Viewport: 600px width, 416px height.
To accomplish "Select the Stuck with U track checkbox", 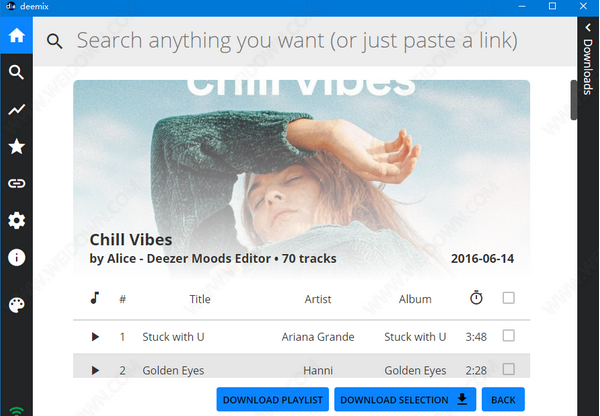I will coord(508,336).
